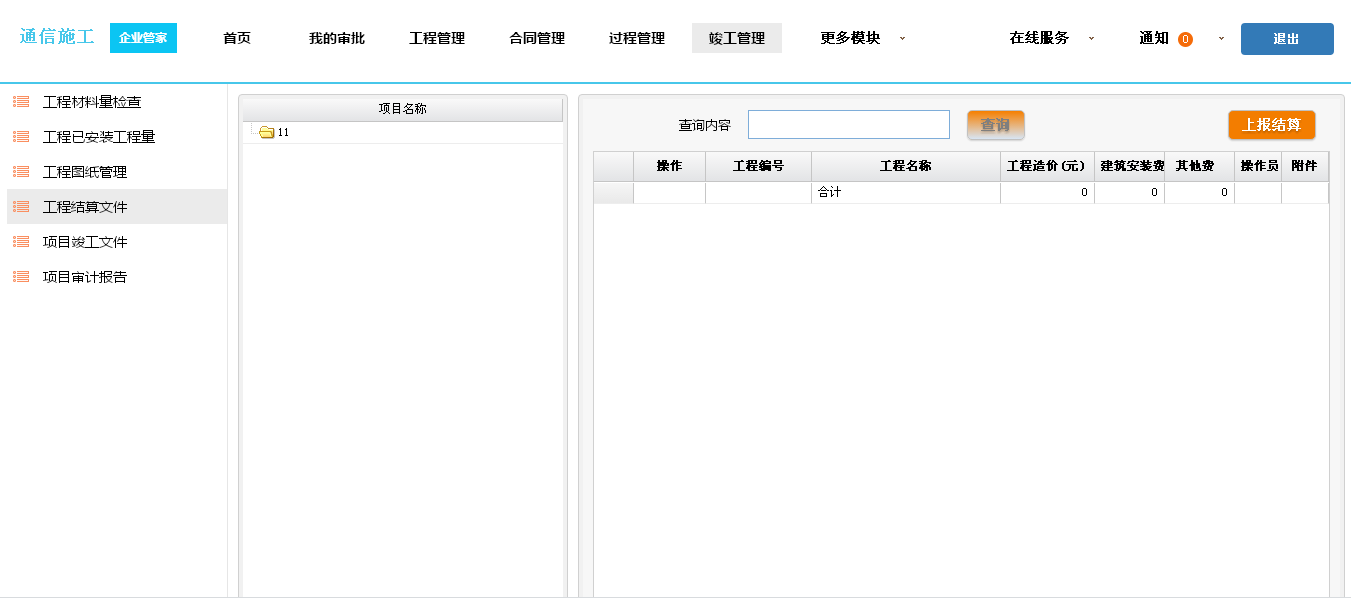Click the 在线服务 menu label
This screenshot has height=598, width=1351.
[x=1039, y=38]
